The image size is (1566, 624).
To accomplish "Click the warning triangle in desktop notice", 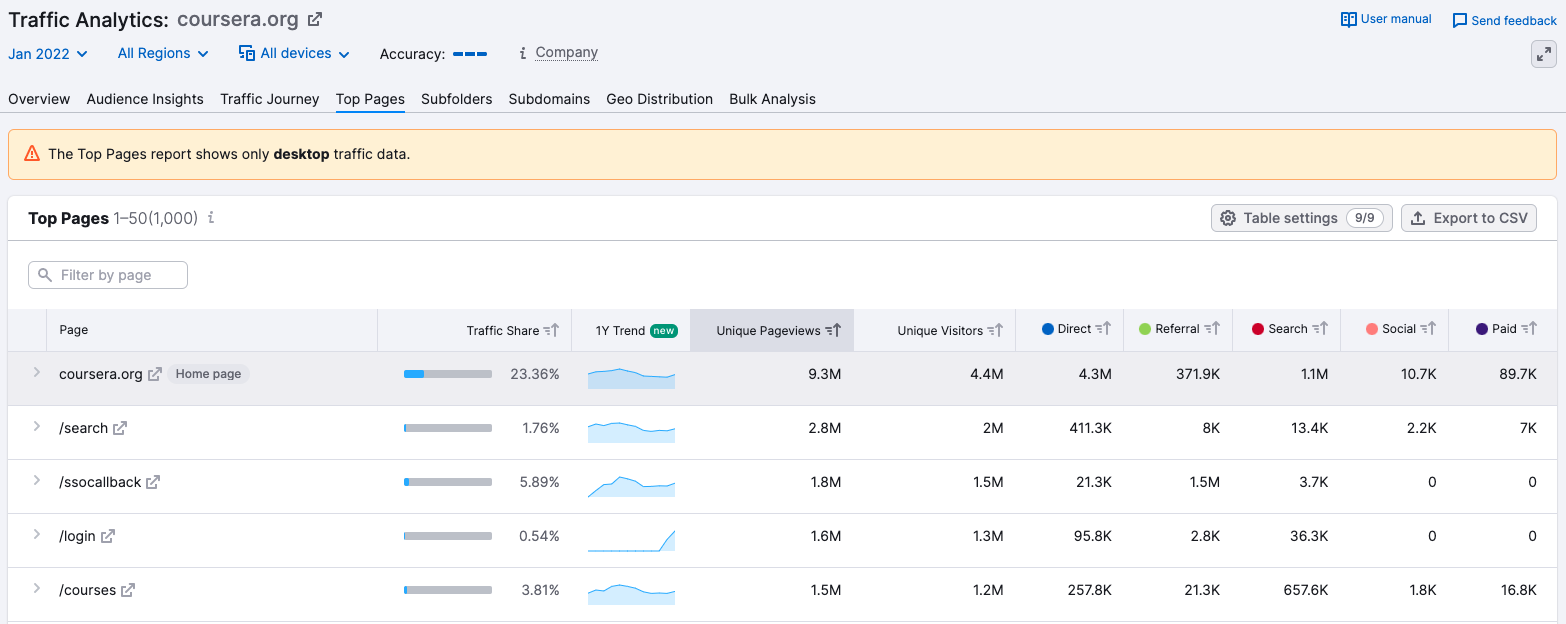I will pos(32,154).
